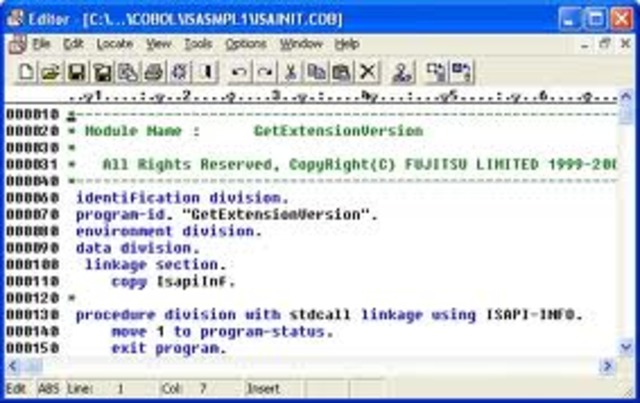Click the Cut scissors icon
Viewport: 640px width, 403px height.
click(291, 73)
